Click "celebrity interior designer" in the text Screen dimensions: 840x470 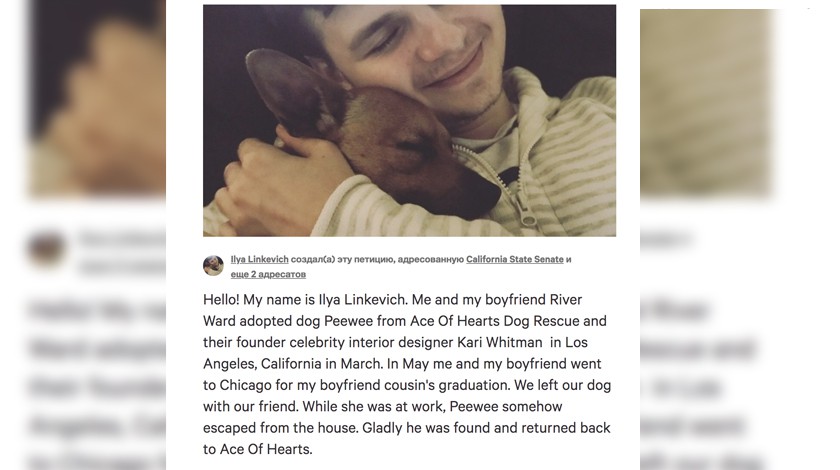371,342
